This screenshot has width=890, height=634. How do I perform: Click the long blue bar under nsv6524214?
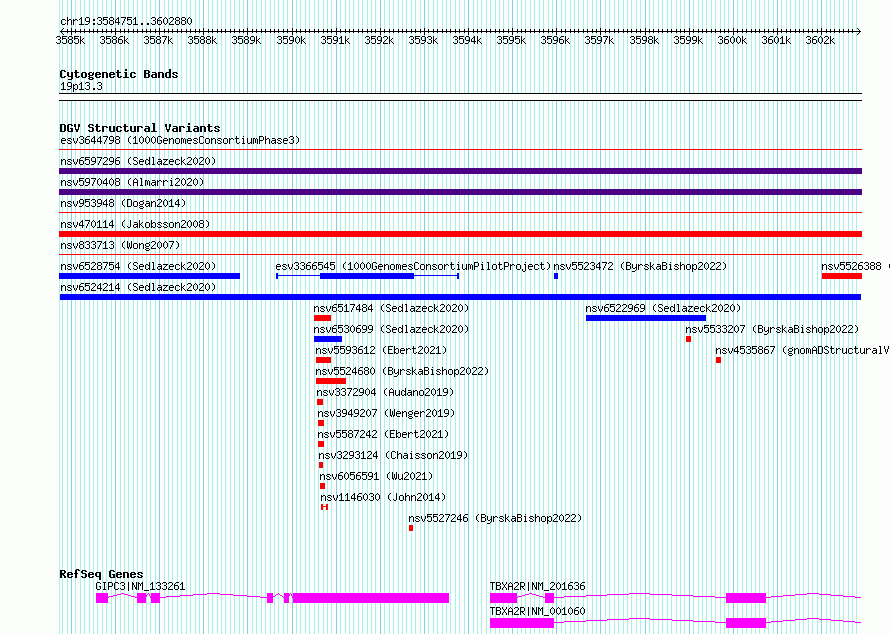point(460,297)
